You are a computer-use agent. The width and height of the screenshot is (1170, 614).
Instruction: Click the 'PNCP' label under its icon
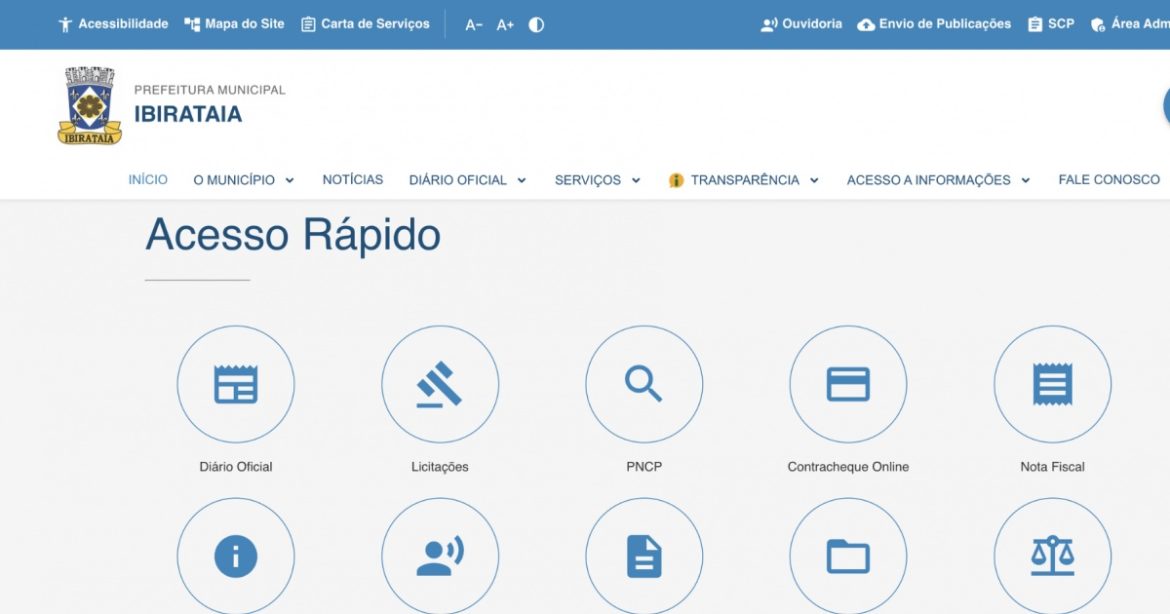(x=644, y=467)
